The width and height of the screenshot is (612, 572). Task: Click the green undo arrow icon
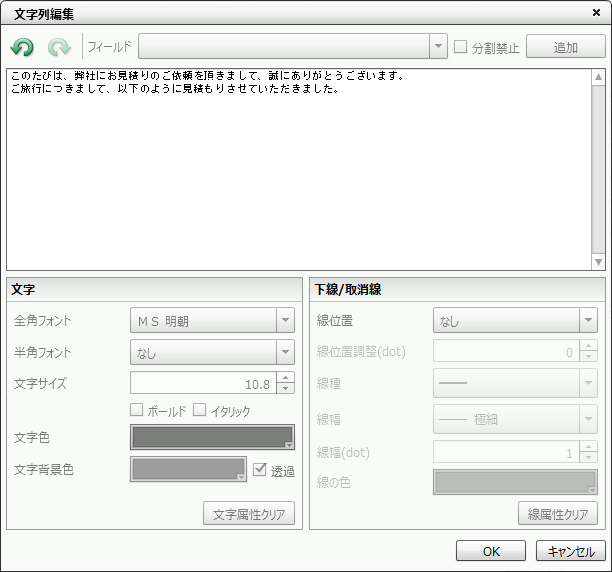(22, 47)
